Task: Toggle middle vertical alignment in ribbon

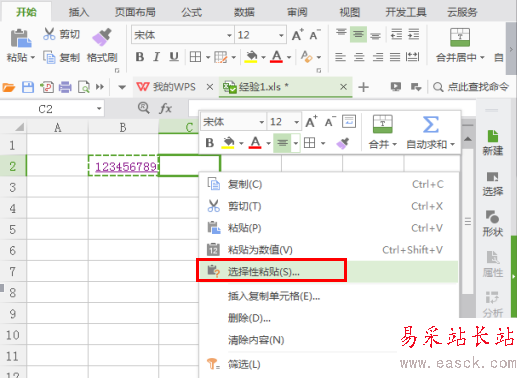Action: pyautogui.click(x=358, y=34)
